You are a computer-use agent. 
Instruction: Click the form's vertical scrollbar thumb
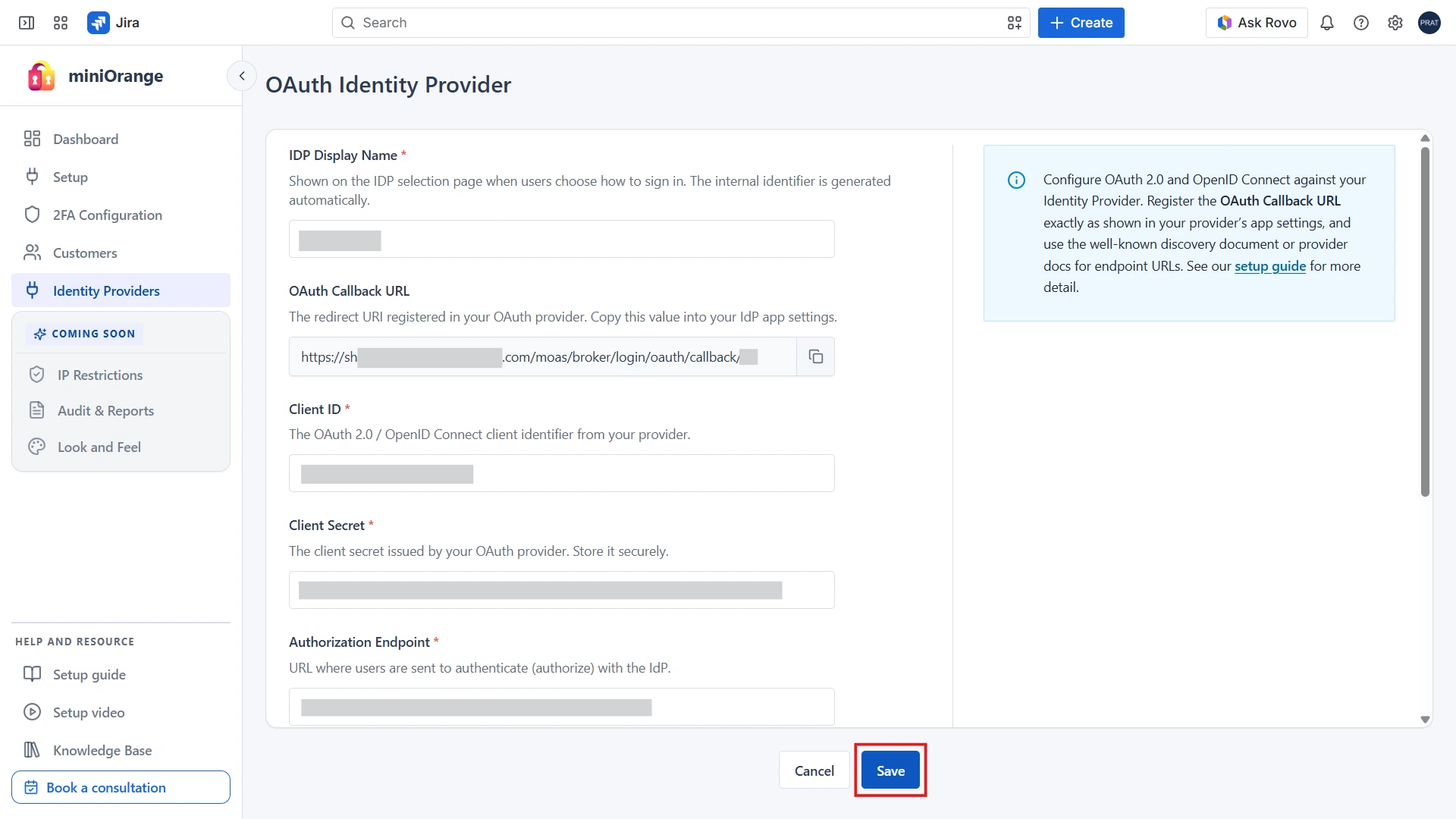[x=1425, y=322]
